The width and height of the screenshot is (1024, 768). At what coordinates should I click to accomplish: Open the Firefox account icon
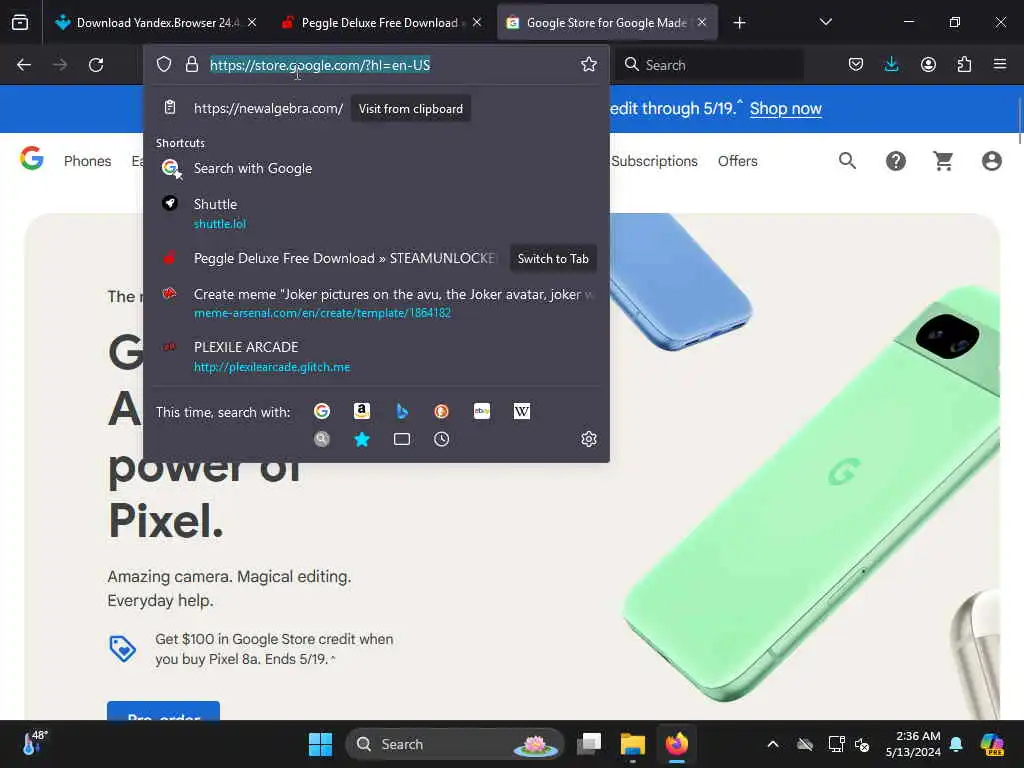[x=928, y=64]
